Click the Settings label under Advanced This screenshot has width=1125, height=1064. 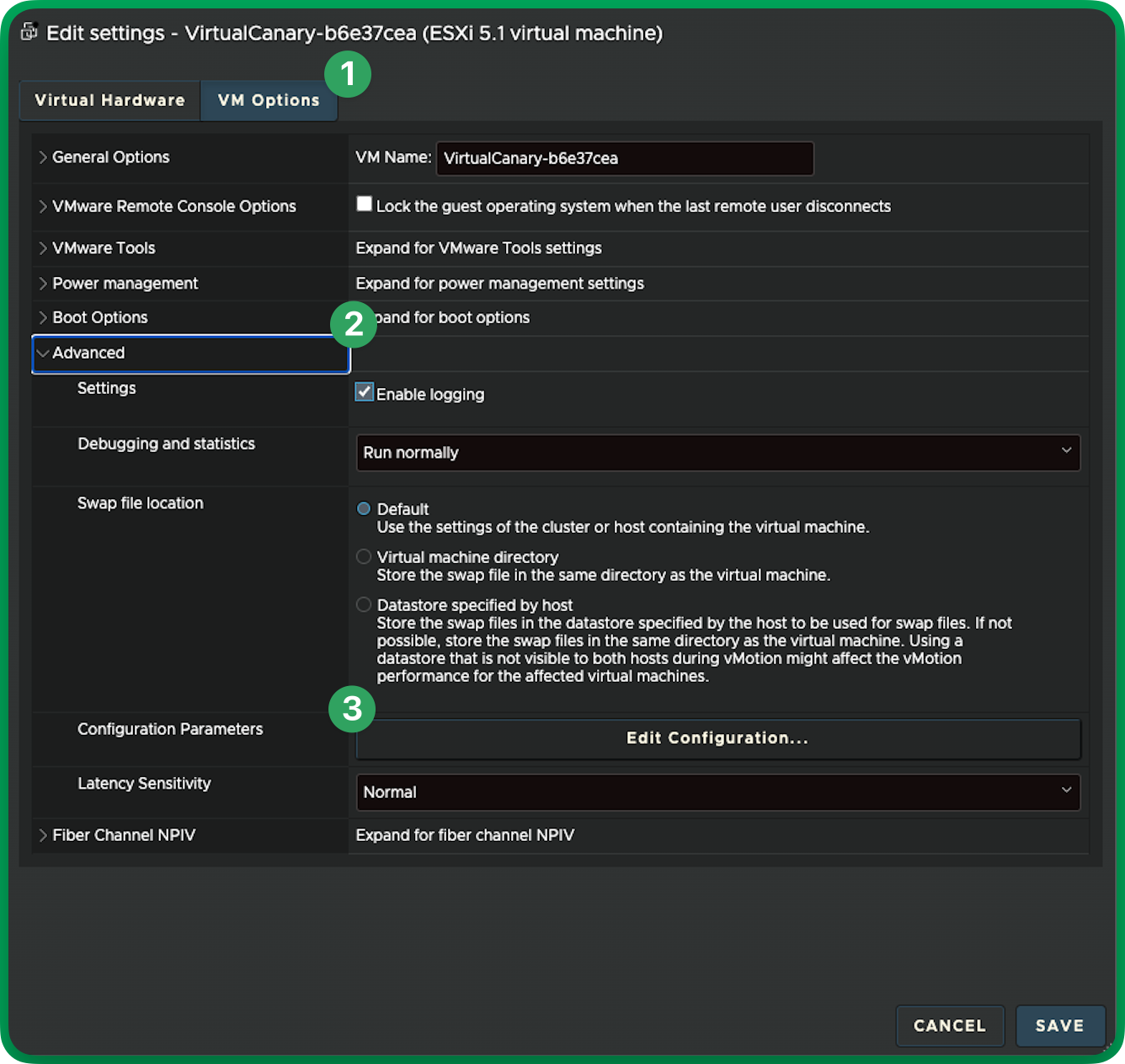point(107,388)
